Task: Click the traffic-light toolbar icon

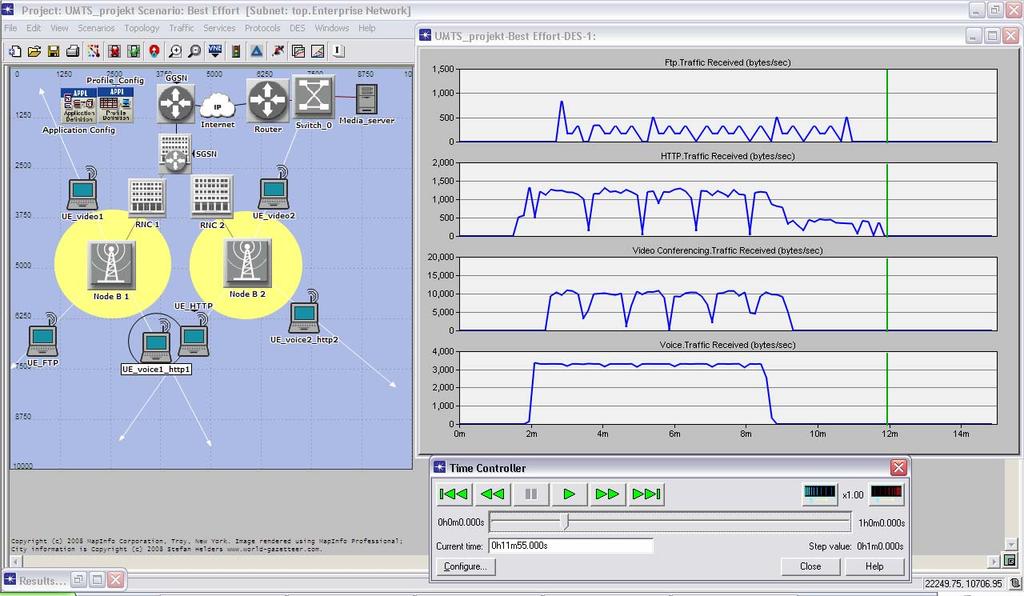Action: pos(236,51)
